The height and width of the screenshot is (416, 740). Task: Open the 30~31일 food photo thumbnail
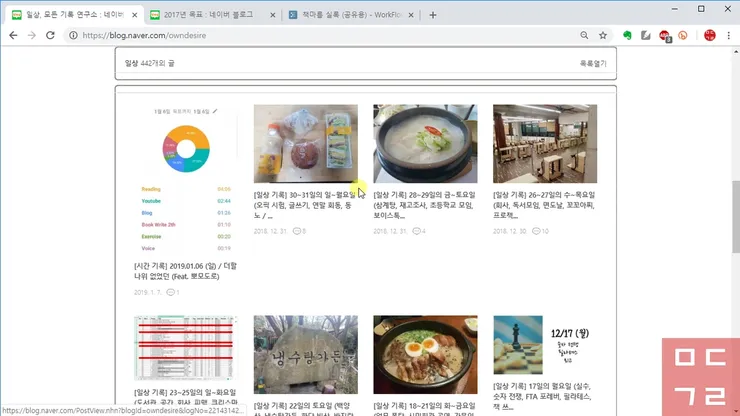306,144
